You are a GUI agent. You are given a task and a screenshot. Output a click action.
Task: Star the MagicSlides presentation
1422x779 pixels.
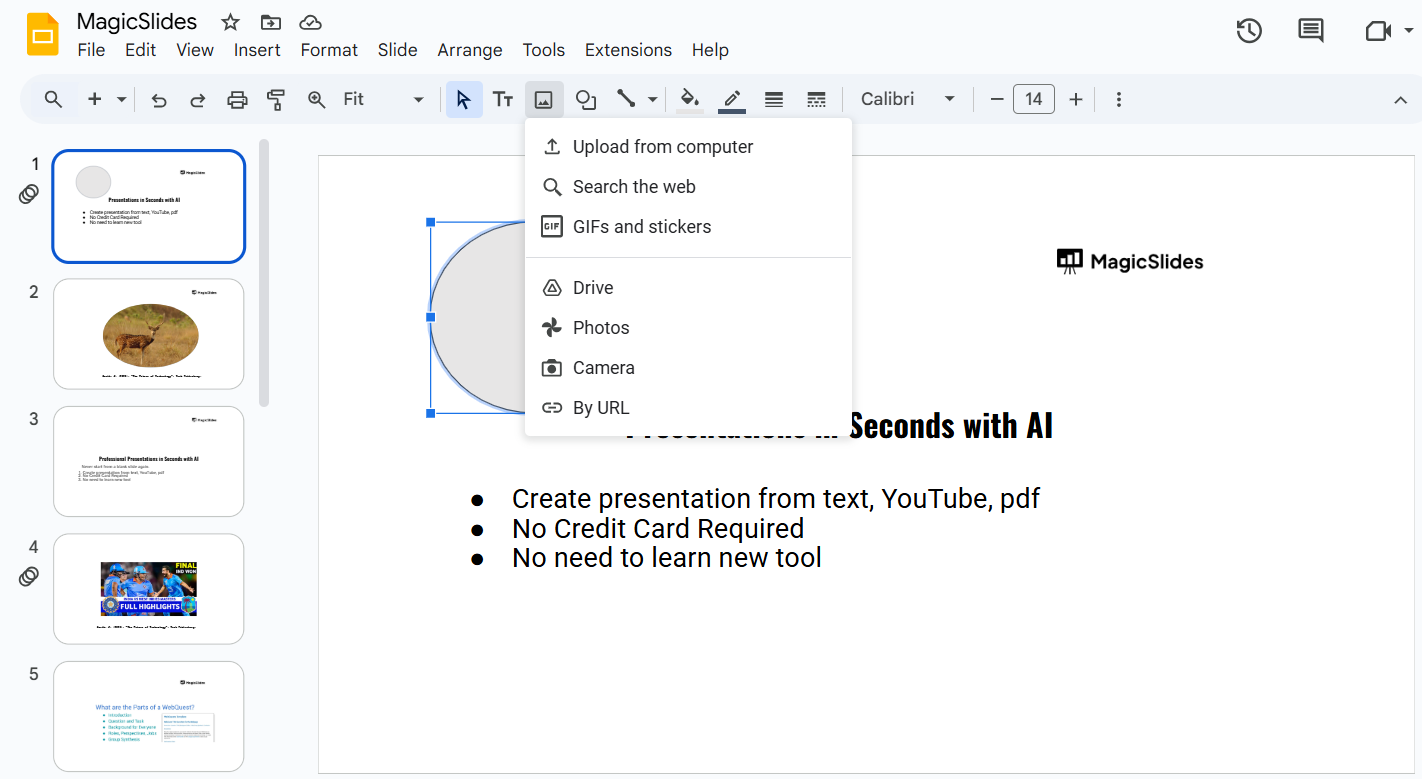[x=230, y=22]
